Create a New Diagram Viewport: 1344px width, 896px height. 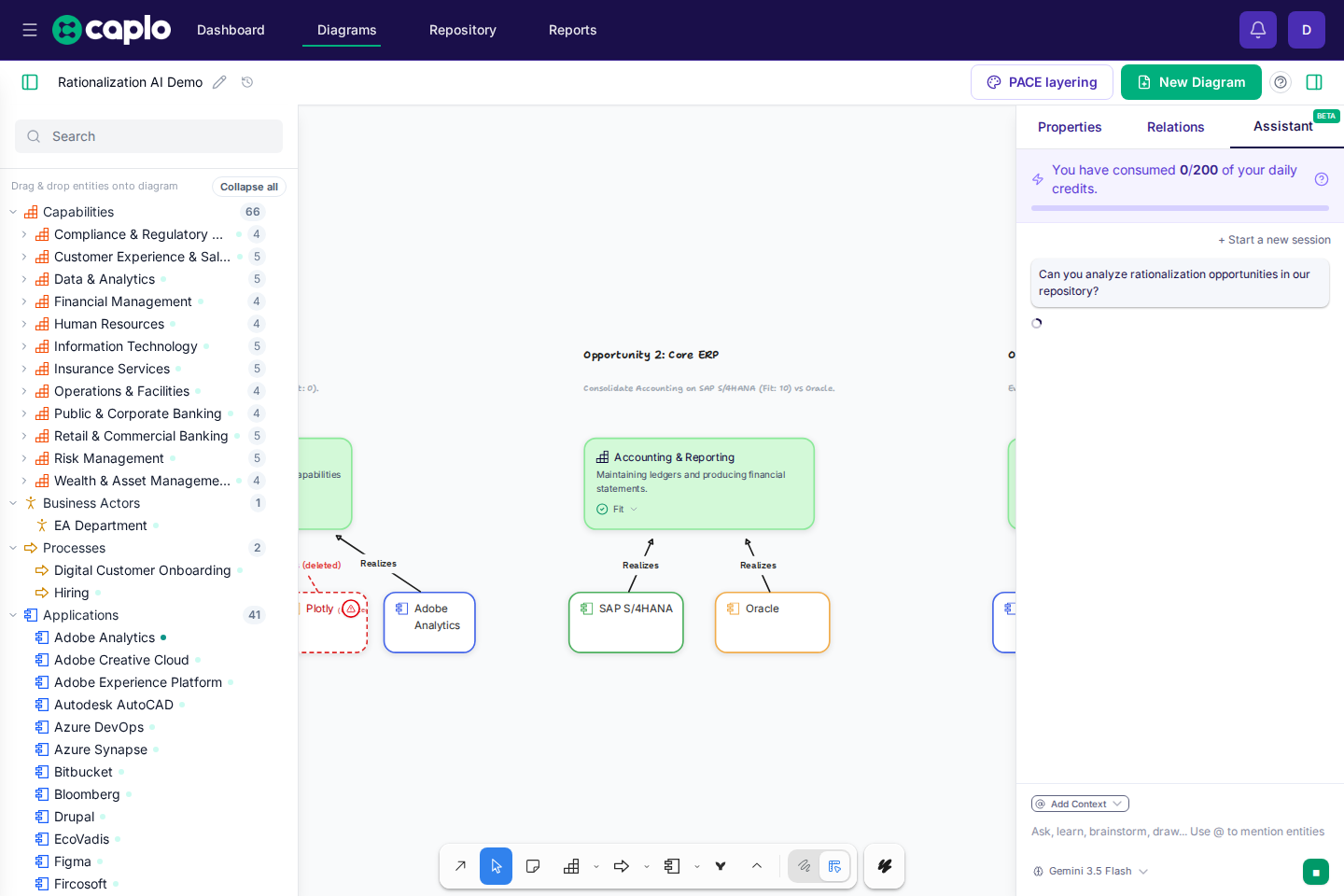pos(1191,82)
